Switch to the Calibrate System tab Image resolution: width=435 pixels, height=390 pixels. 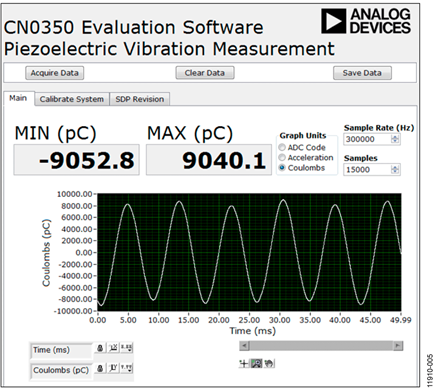pos(72,99)
